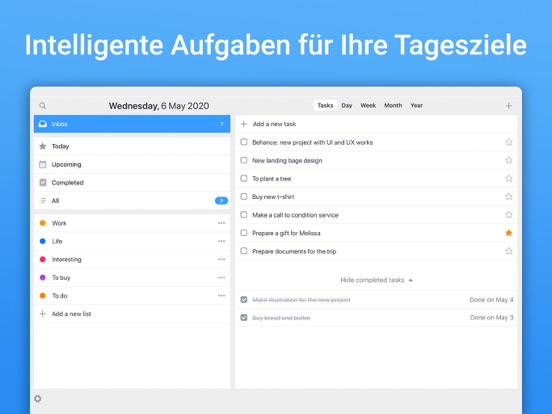
Task: Open the more options dots for Work list
Action: [221, 223]
